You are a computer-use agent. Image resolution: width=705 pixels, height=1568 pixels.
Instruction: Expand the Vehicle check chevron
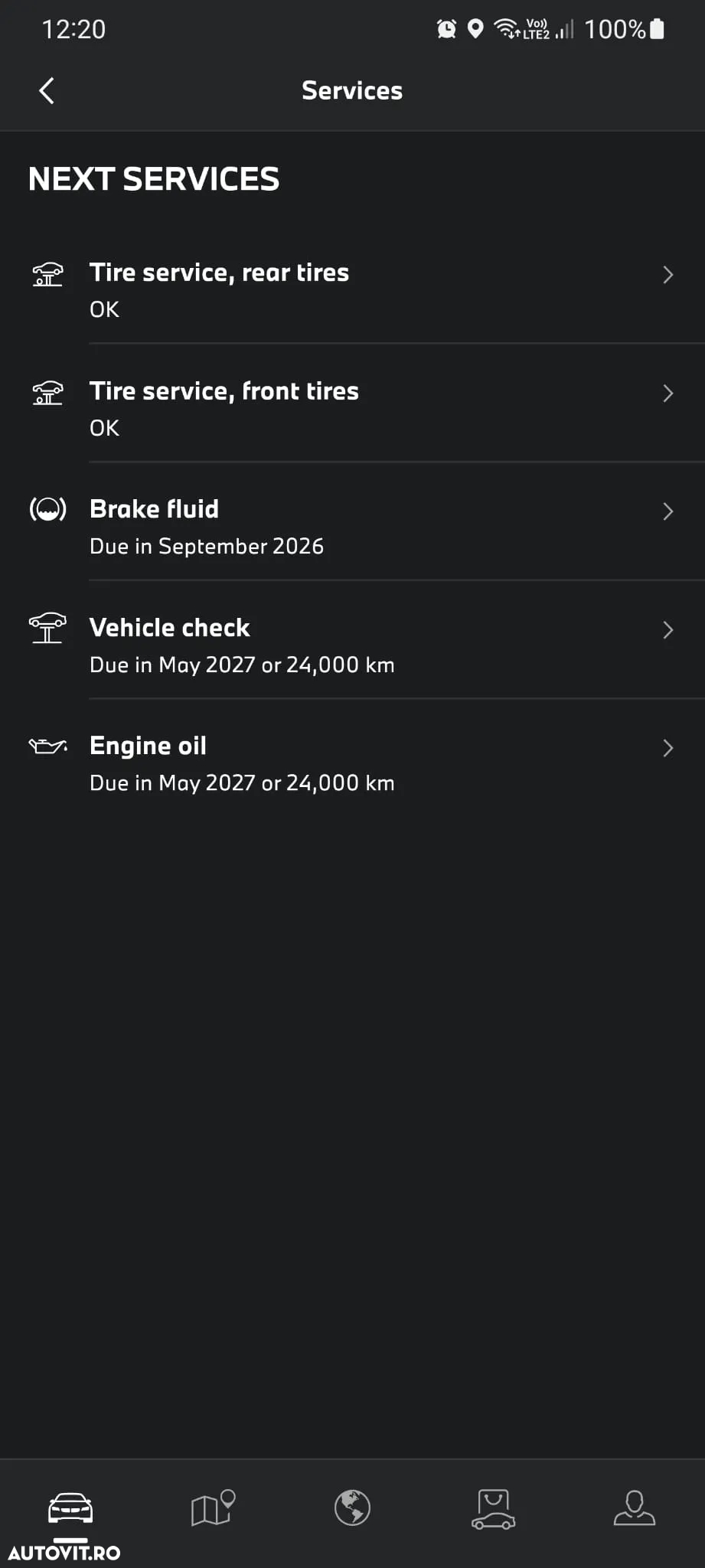(x=667, y=630)
